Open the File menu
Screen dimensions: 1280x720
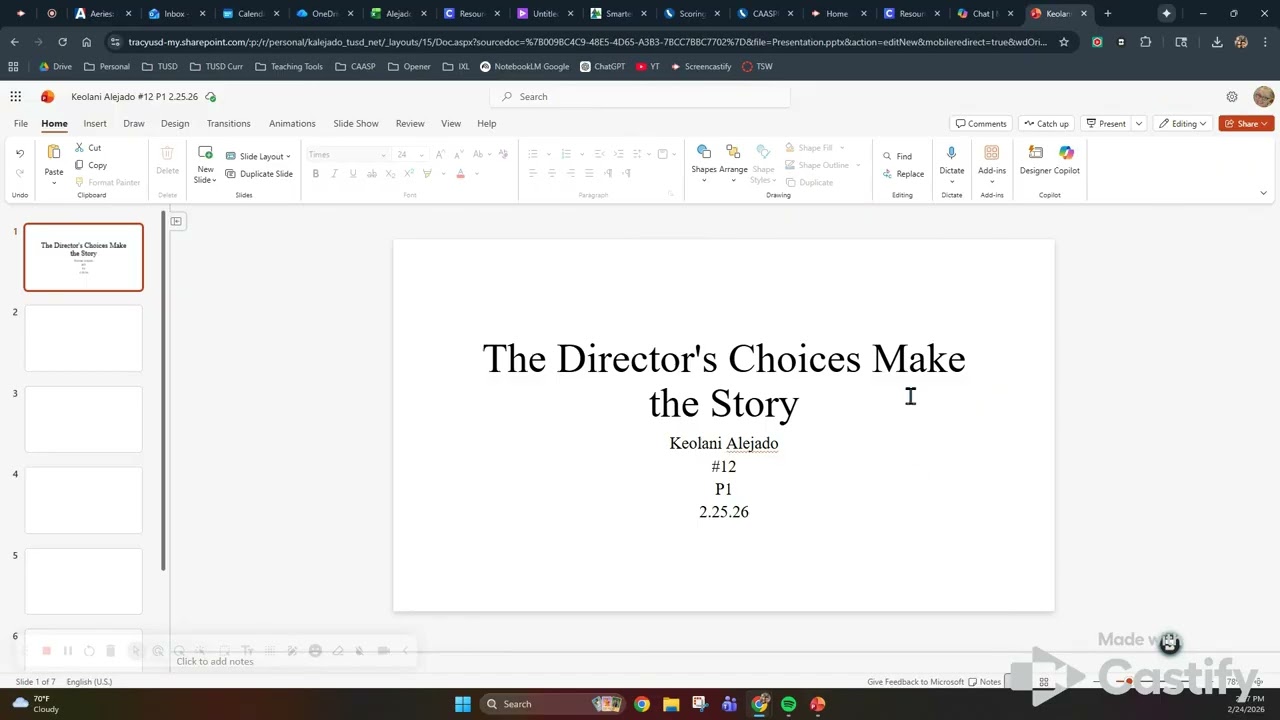pyautogui.click(x=20, y=124)
